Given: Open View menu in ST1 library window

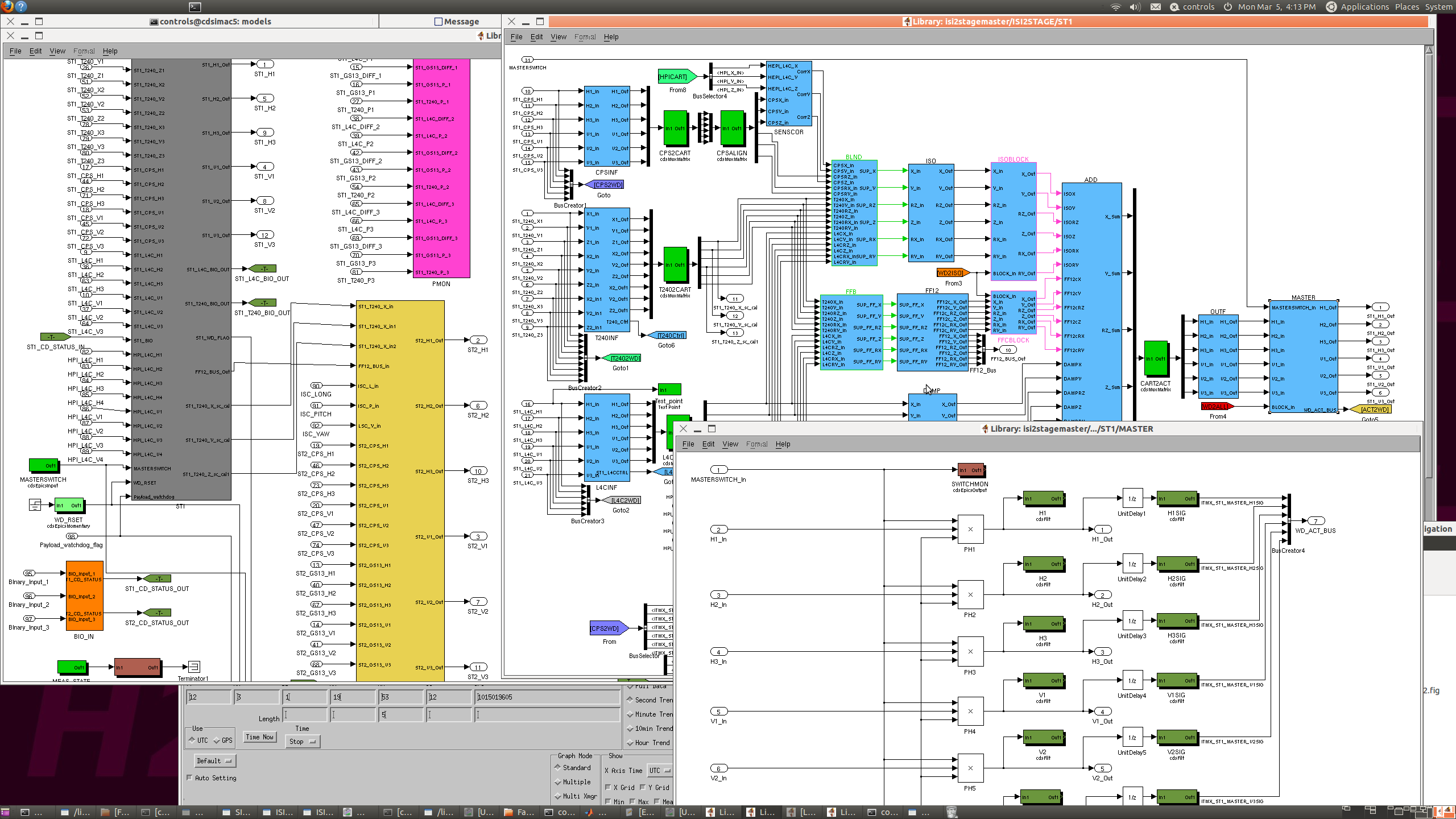Looking at the screenshot, I should pos(559,37).
